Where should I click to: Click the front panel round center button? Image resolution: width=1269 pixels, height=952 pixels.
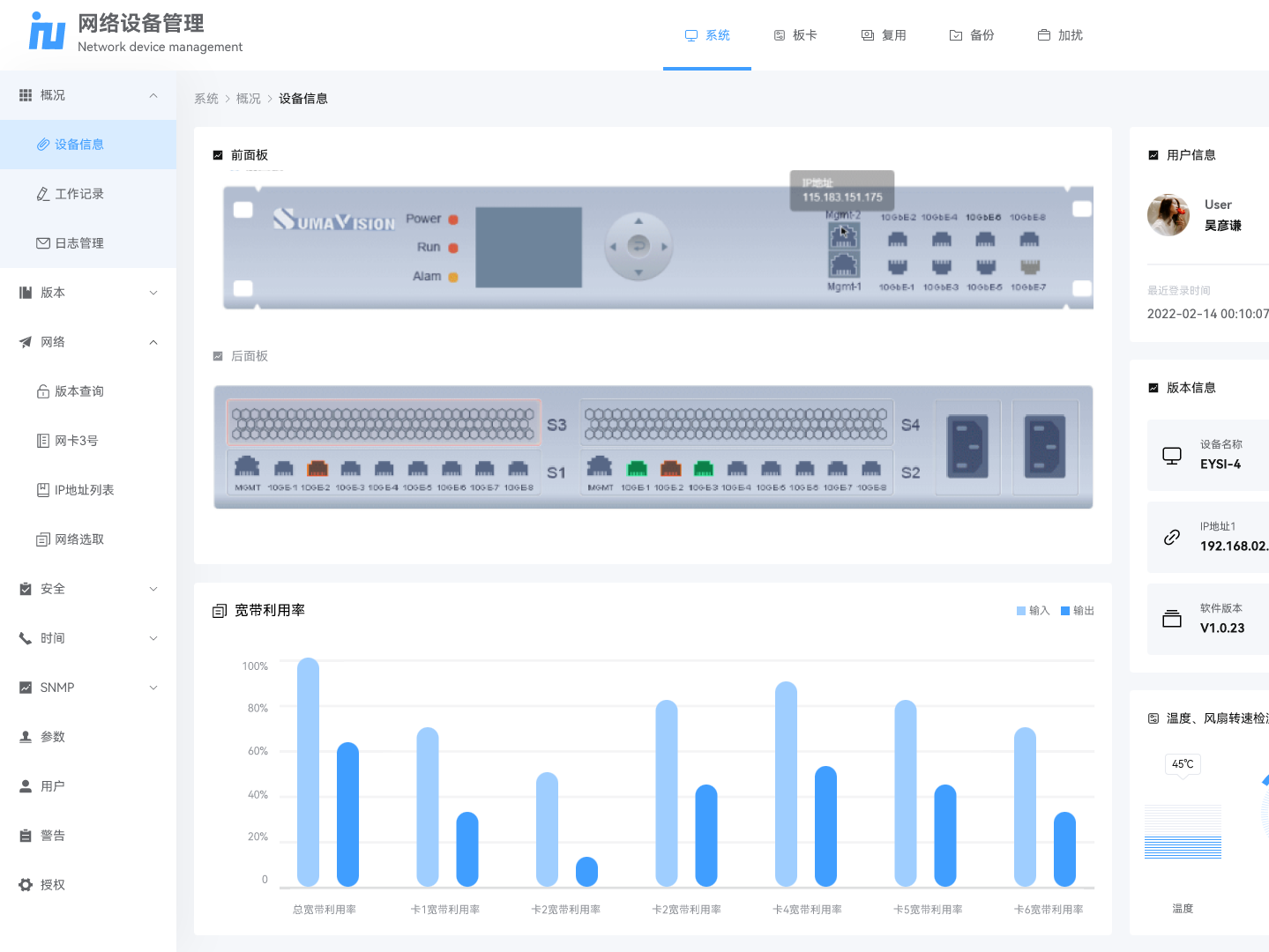click(x=638, y=246)
